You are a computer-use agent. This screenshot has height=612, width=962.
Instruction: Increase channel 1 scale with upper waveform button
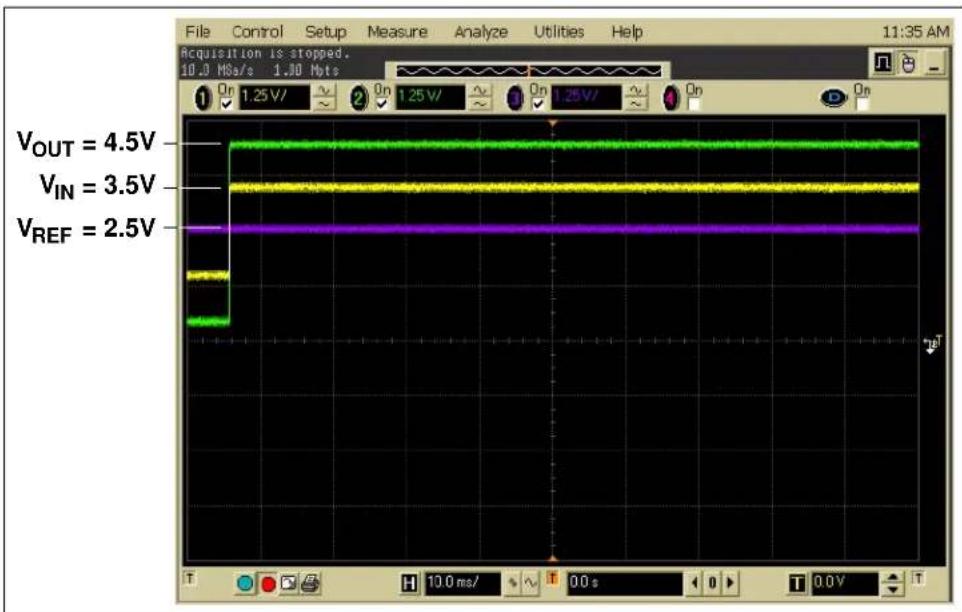pyautogui.click(x=324, y=91)
